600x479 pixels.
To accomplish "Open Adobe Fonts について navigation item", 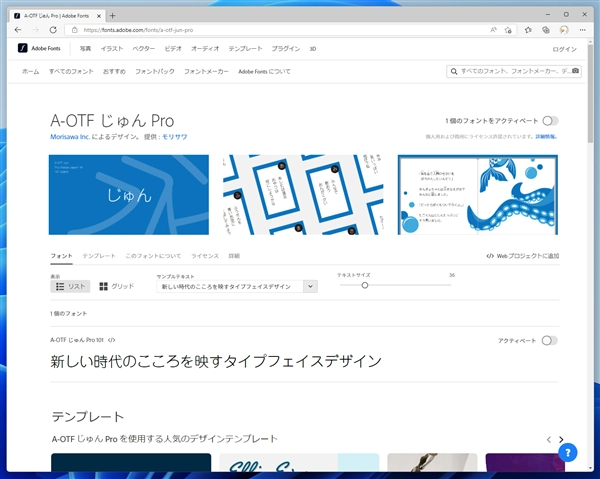I will click(x=264, y=72).
